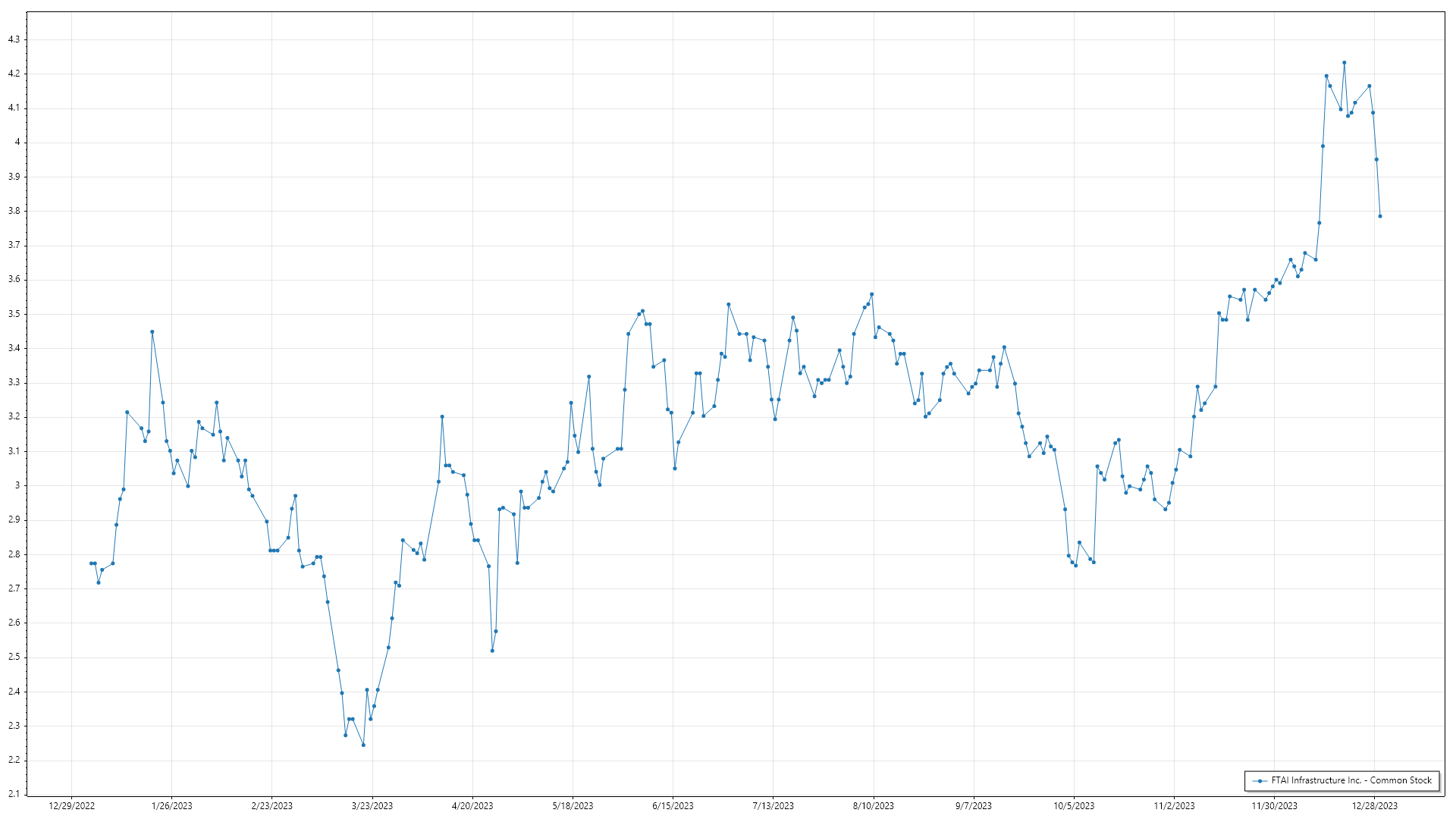Click the 12/28/2023 x-axis label
1456x819 pixels.
(1374, 806)
